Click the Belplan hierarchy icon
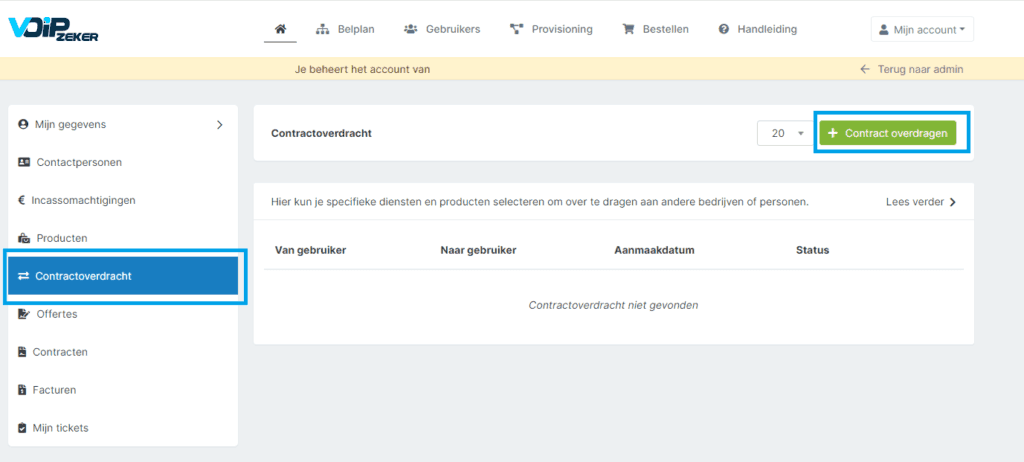 (x=322, y=29)
